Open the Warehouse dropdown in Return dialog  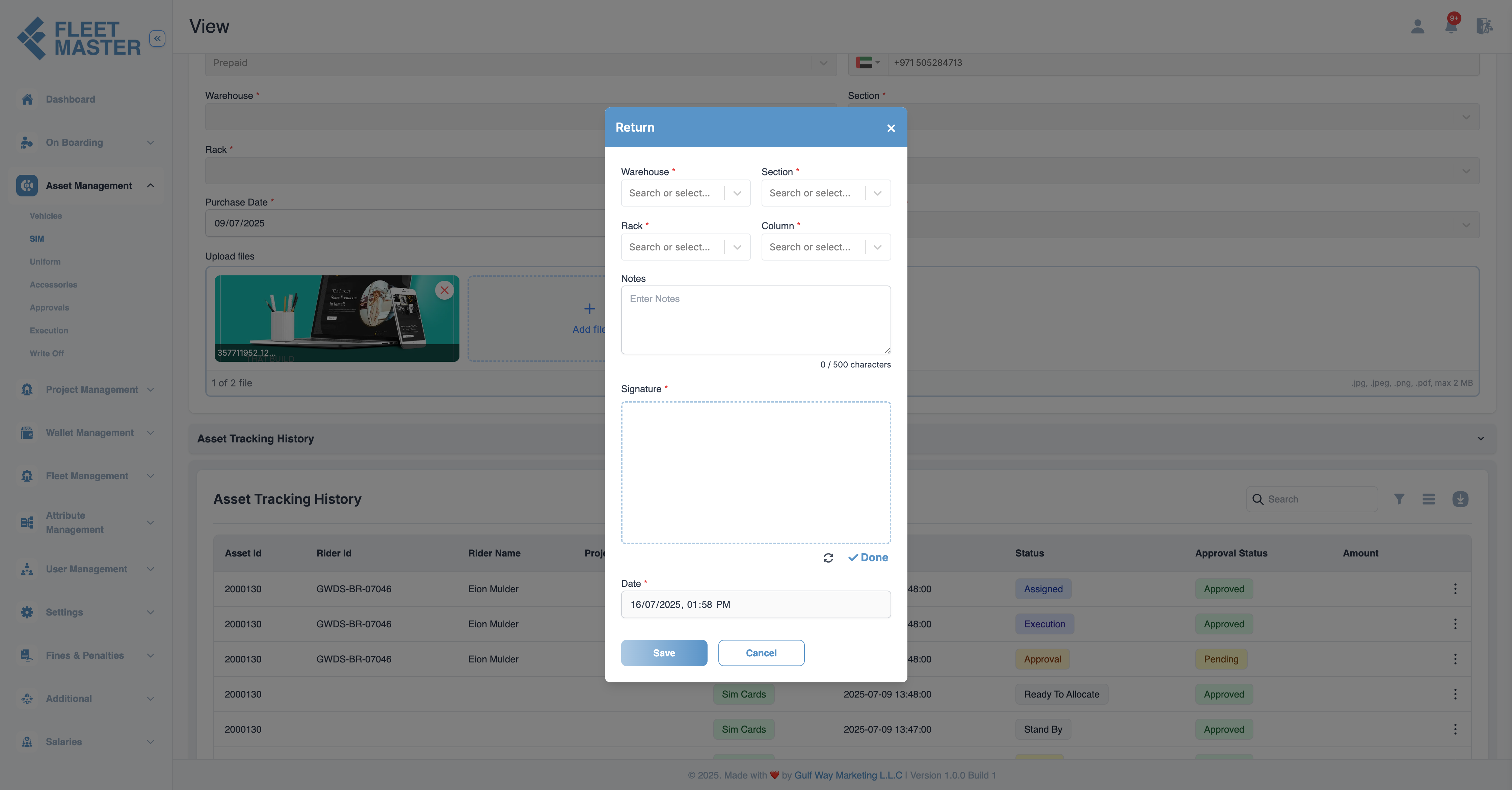(686, 193)
